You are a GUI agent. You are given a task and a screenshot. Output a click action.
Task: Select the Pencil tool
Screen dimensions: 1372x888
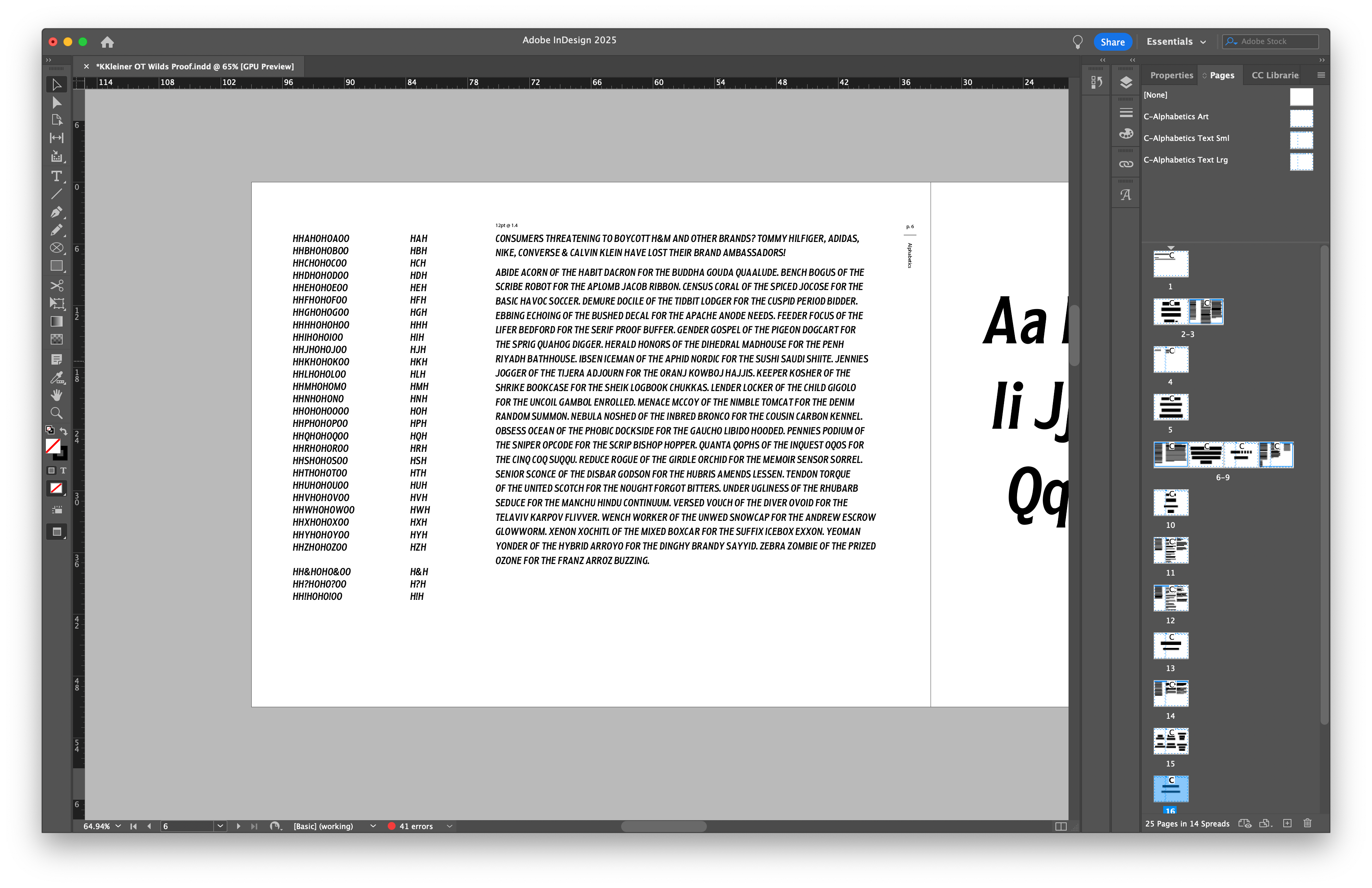tap(57, 230)
